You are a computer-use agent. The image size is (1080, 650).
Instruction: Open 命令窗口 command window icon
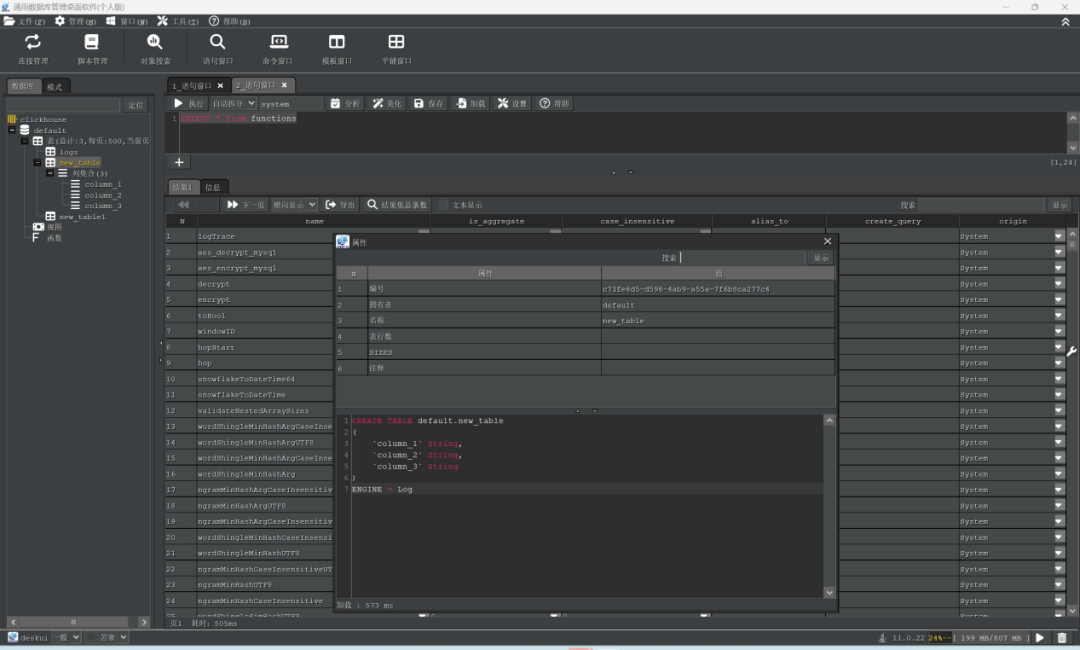[278, 42]
